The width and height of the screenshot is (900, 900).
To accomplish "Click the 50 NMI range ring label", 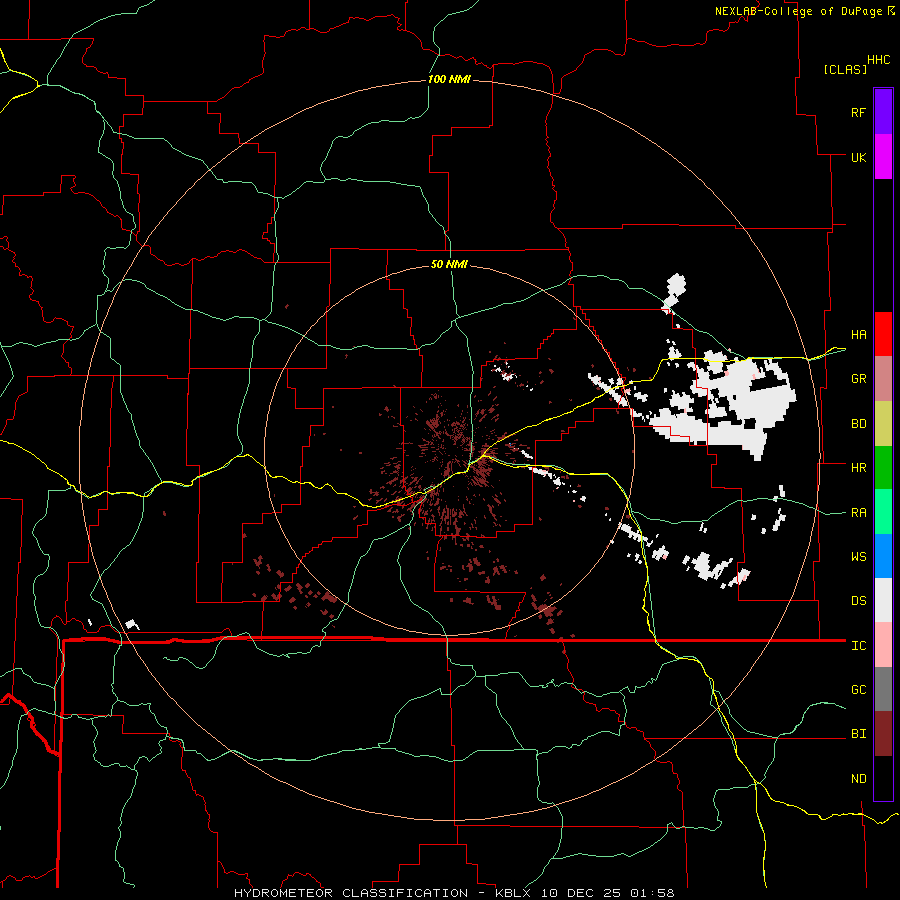I will coord(449,264).
